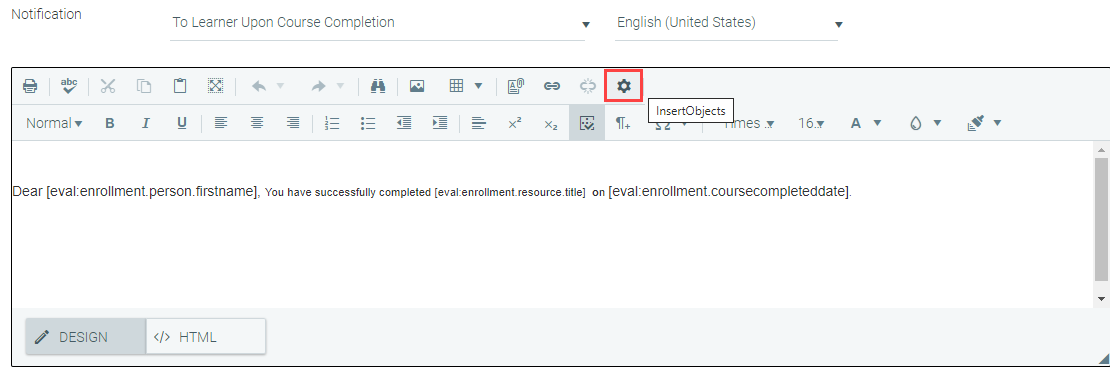This screenshot has width=1110, height=372.
Task: Toggle Underline formatting
Action: click(x=182, y=123)
